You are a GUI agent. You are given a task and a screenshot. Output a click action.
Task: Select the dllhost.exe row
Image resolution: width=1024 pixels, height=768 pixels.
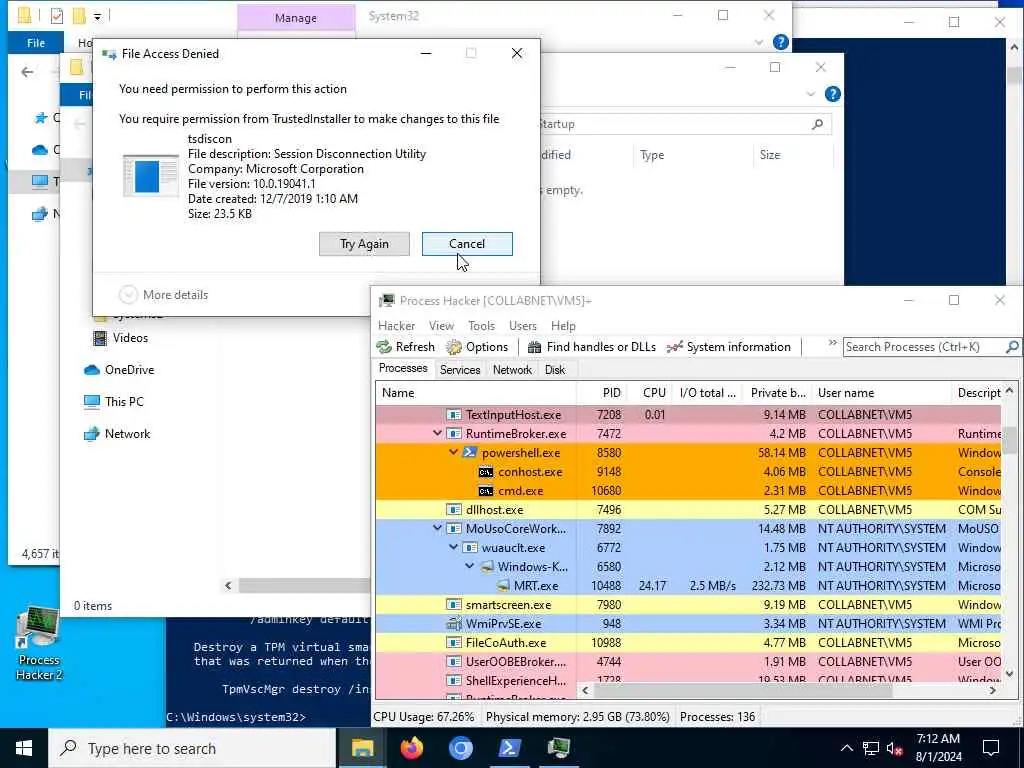688,509
